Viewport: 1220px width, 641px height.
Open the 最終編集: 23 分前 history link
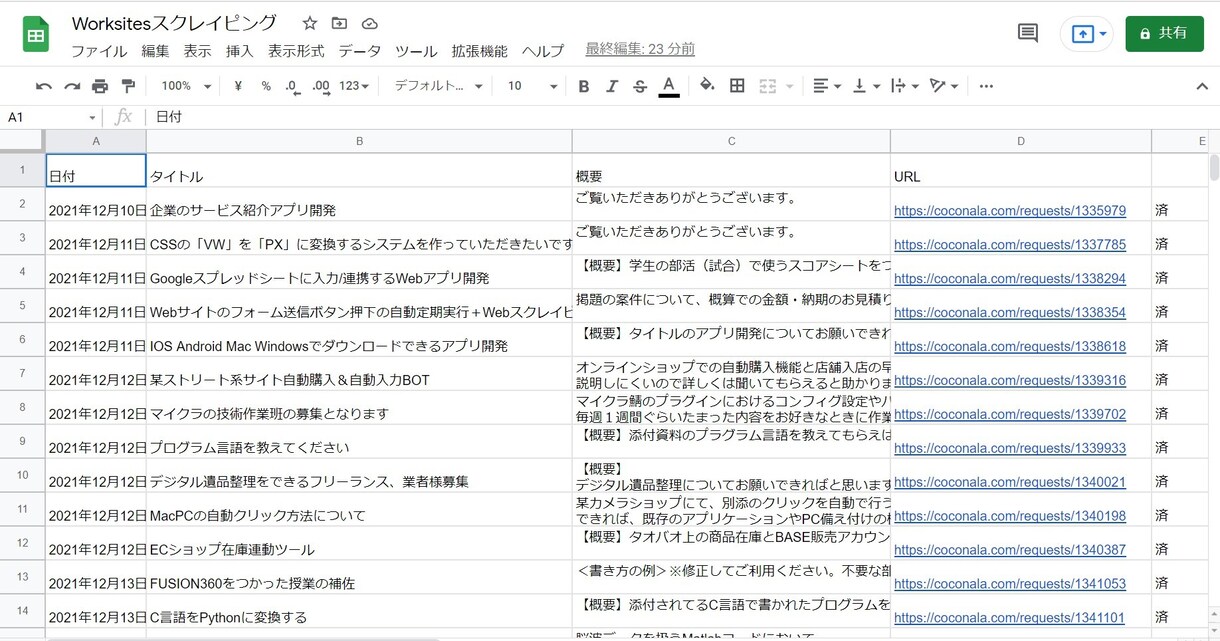pos(640,49)
